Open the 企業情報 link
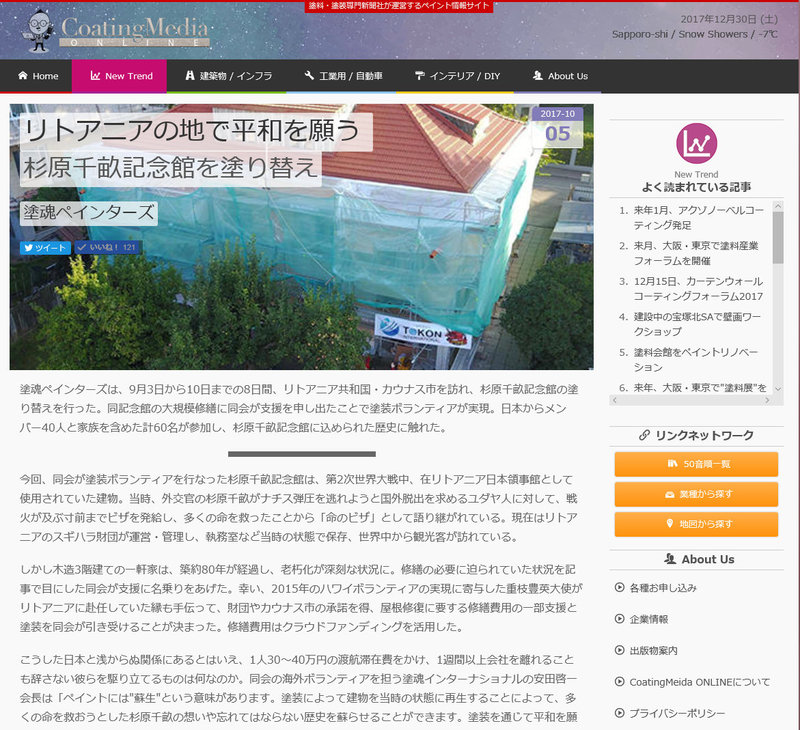 point(648,619)
